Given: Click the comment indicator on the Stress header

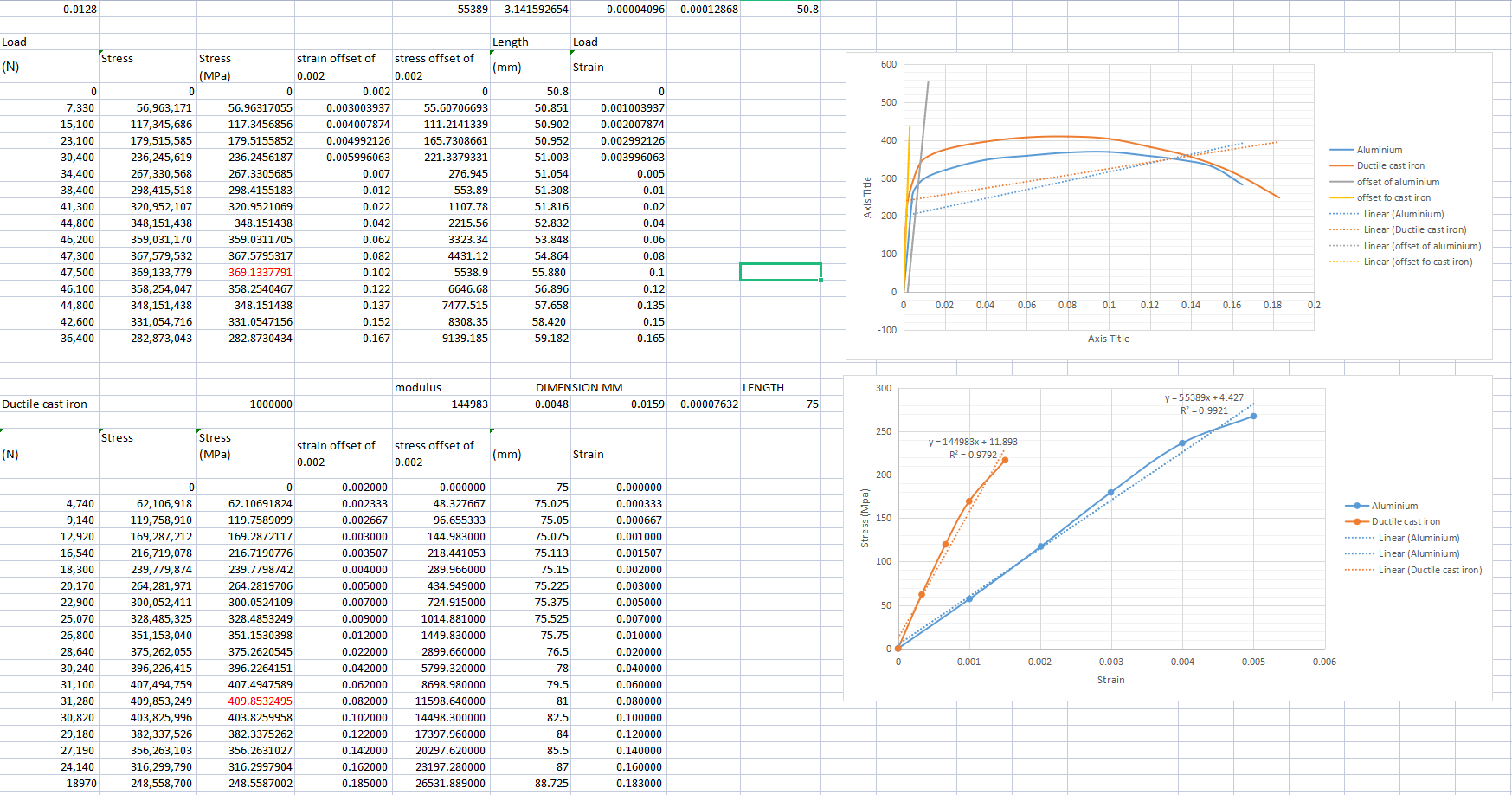Looking at the screenshot, I should [100, 54].
